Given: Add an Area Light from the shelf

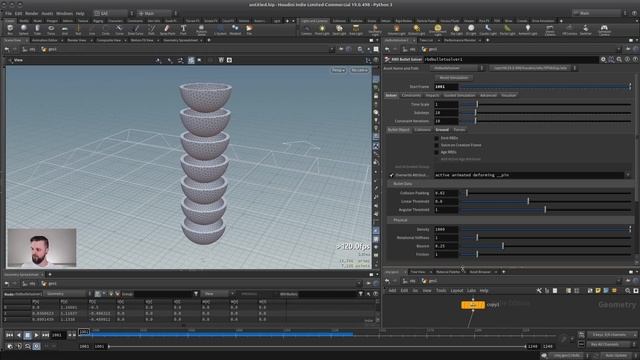Looking at the screenshot, I should coord(356,29).
